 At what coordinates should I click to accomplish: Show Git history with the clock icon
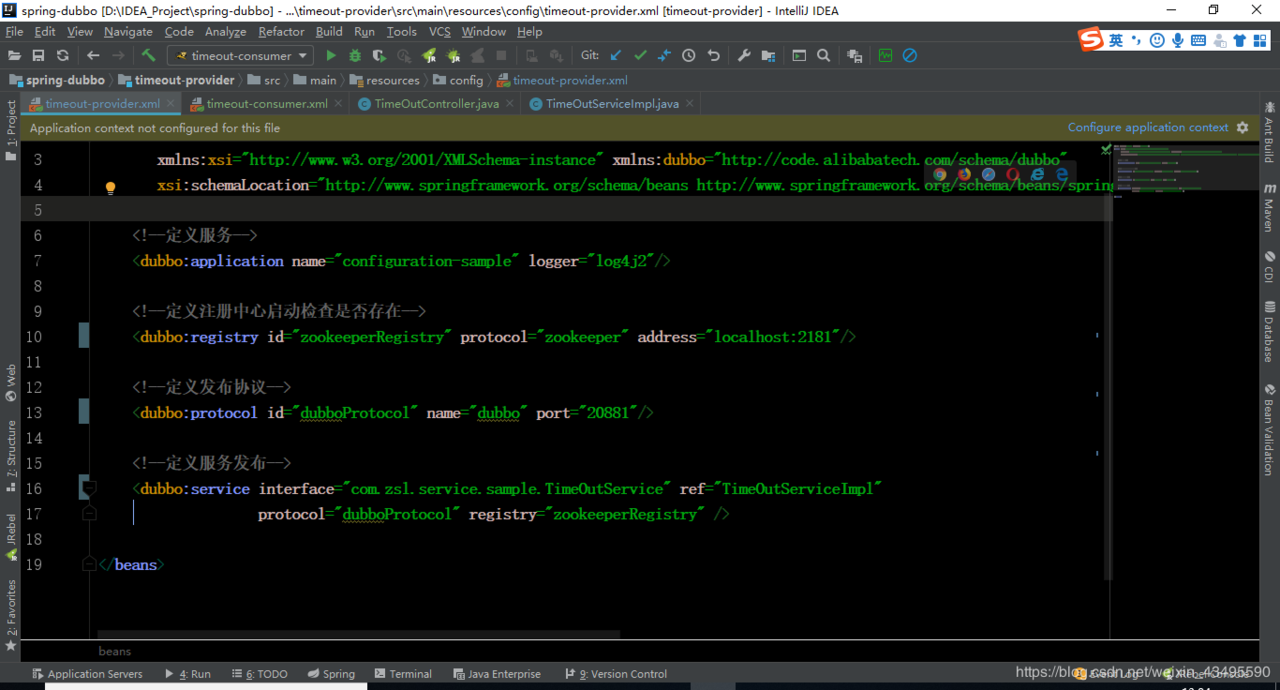[689, 56]
